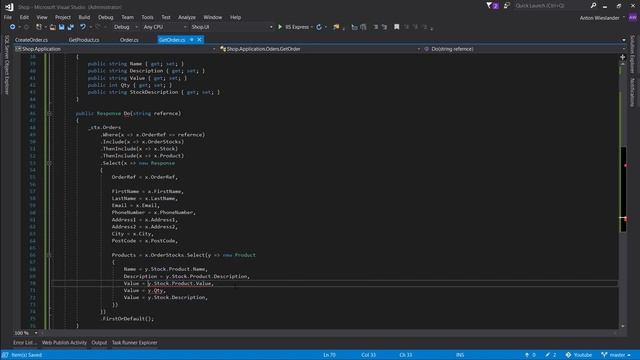
Task: Close the GetOrder.cs tab
Action: tap(199, 40)
